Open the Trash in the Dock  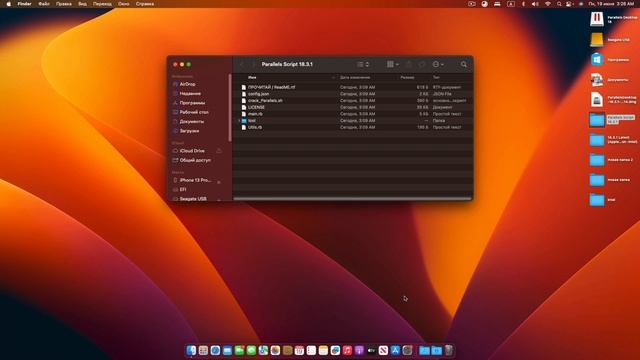449,350
